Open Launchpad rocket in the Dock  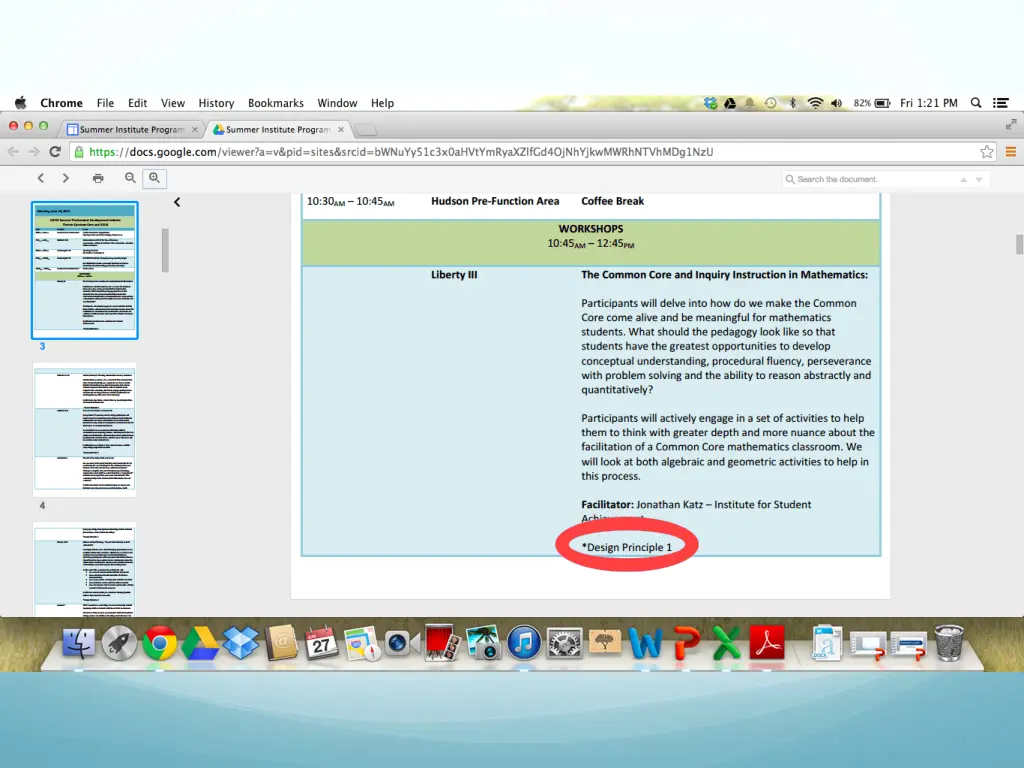coord(119,643)
